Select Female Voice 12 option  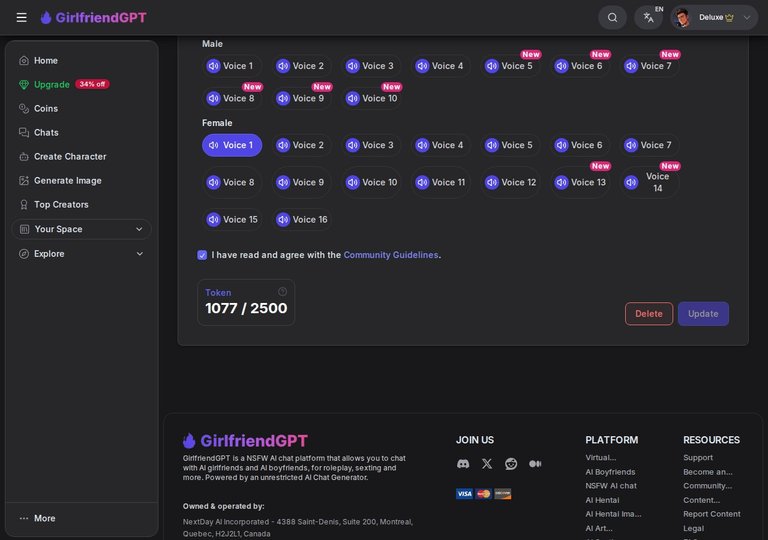click(510, 183)
